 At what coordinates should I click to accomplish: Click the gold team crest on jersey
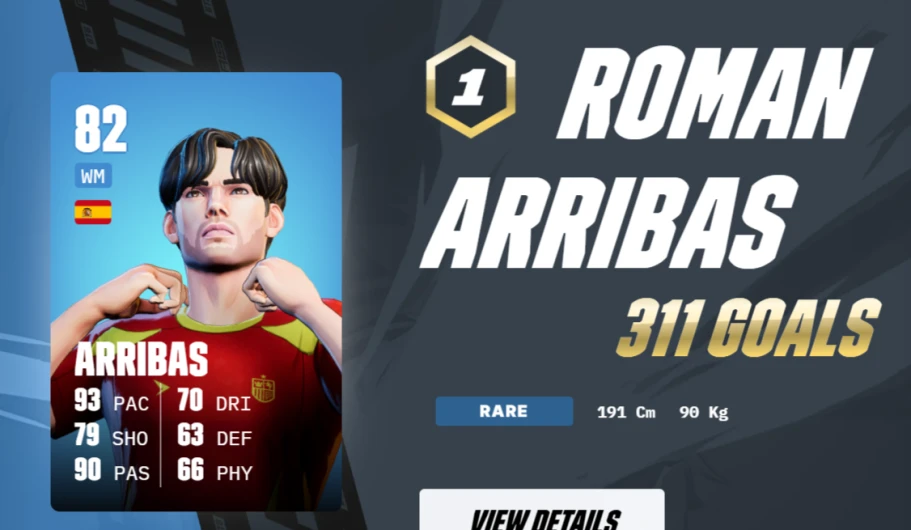[263, 389]
